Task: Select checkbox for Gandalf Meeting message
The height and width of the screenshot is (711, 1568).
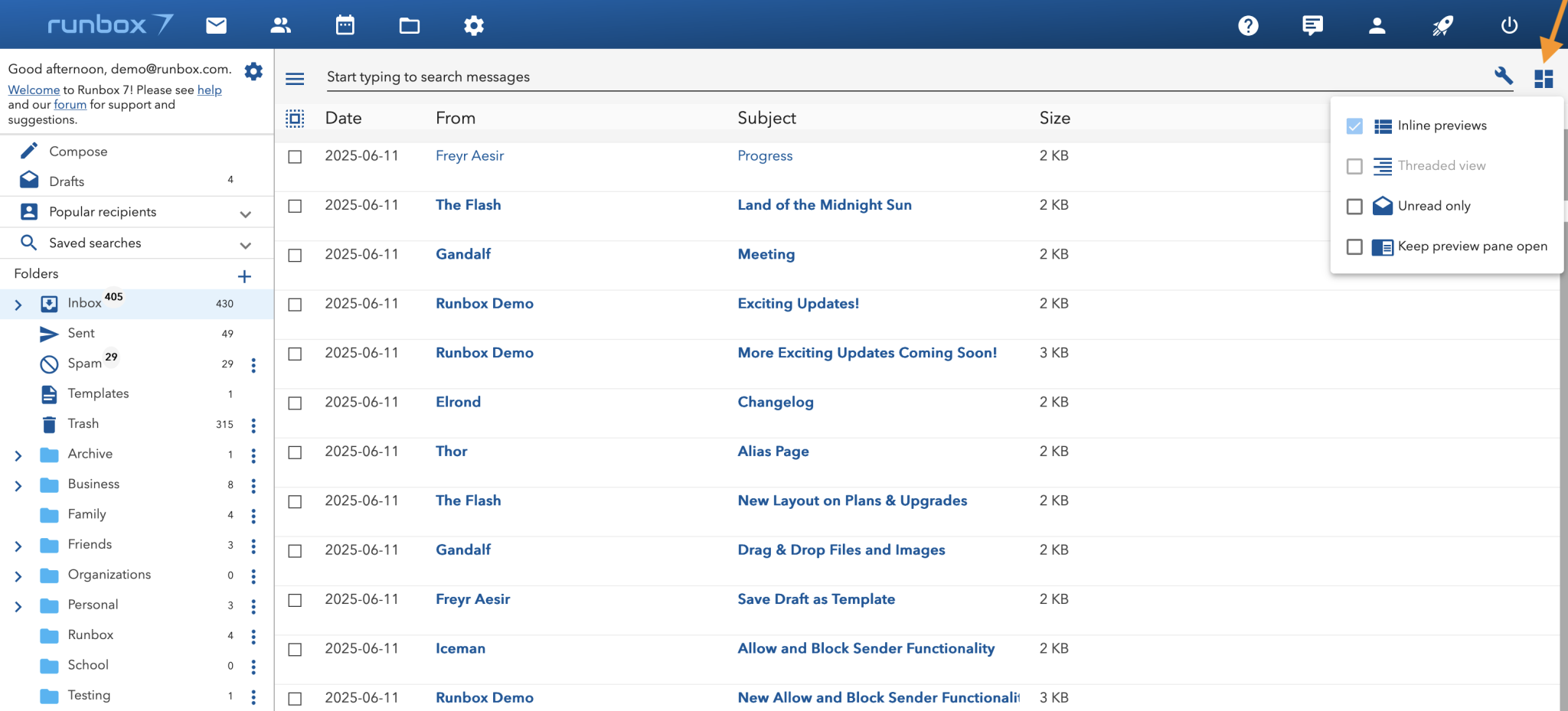Action: [x=295, y=256]
